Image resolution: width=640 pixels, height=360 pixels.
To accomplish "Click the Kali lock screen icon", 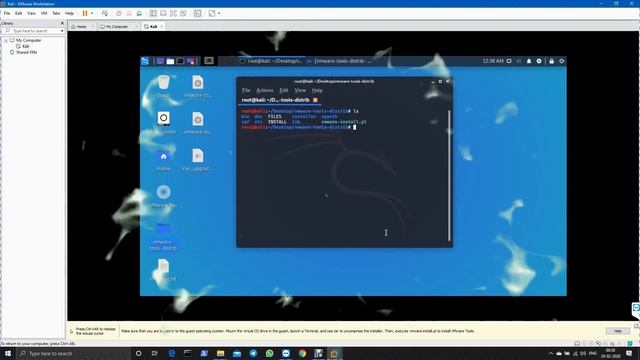I will (551, 61).
